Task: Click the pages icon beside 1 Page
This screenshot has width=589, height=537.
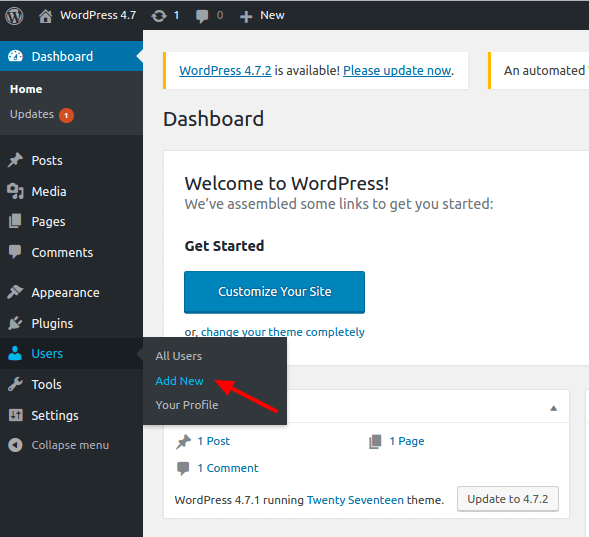Action: pyautogui.click(x=375, y=442)
